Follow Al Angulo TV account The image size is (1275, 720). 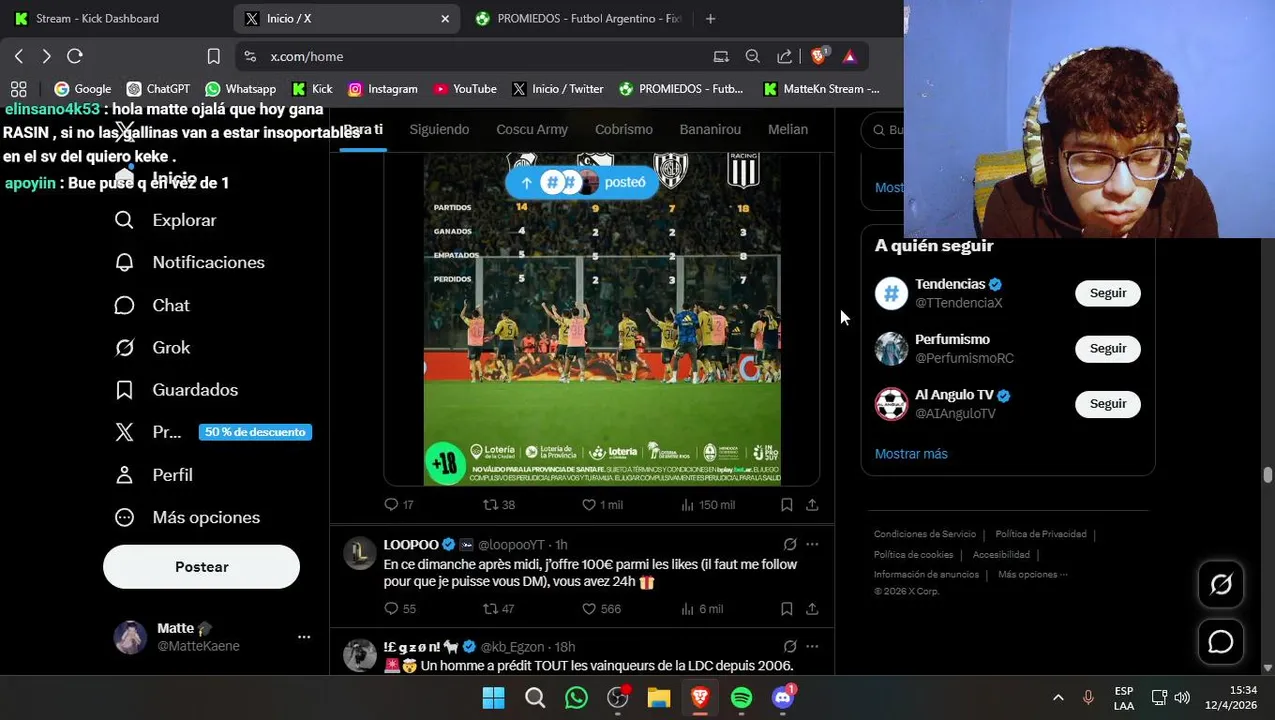point(1108,404)
